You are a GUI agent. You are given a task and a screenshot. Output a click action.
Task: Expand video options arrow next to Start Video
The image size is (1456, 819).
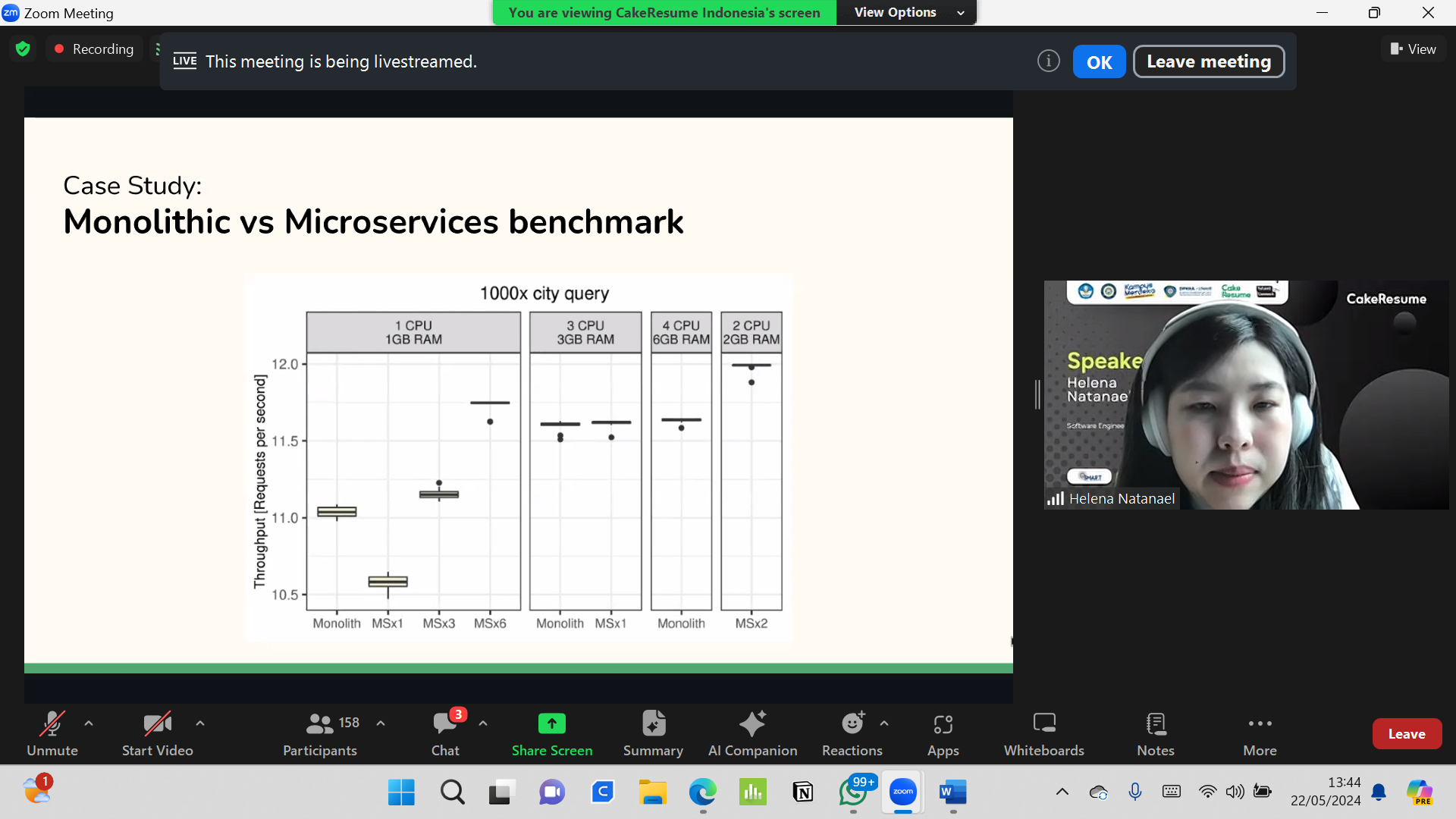(x=200, y=723)
